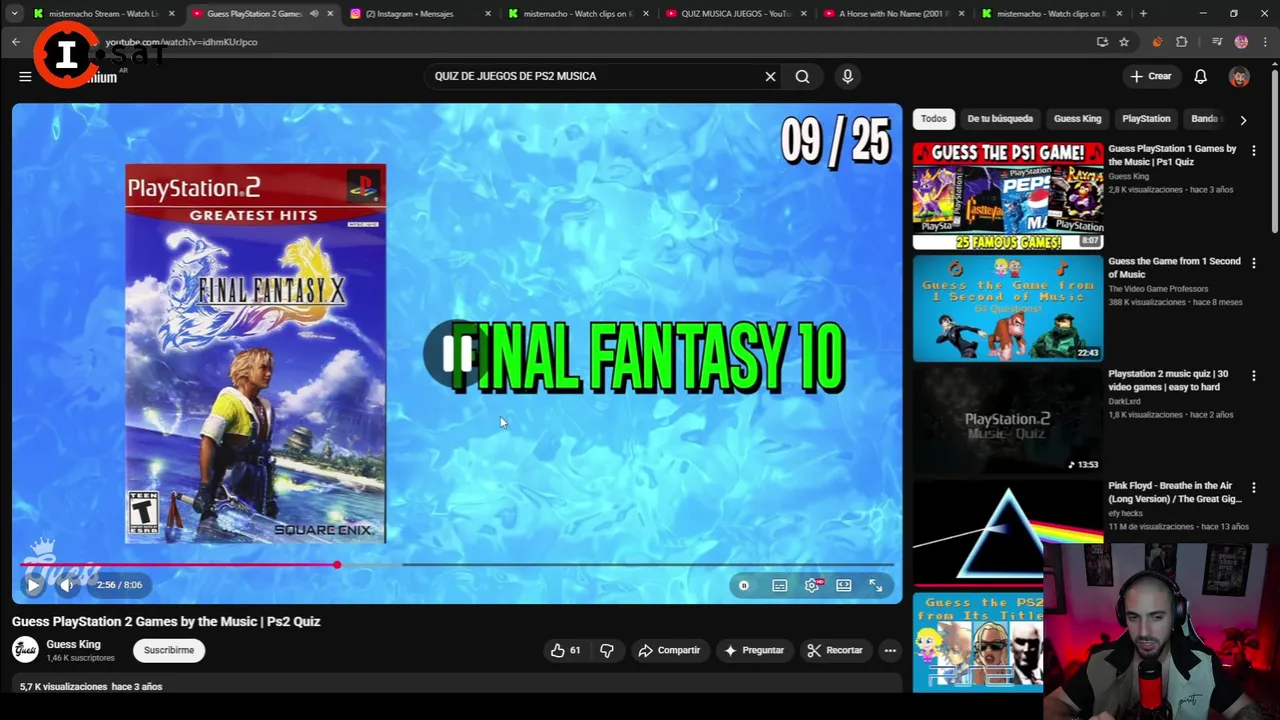Open the player settings gear

812,585
